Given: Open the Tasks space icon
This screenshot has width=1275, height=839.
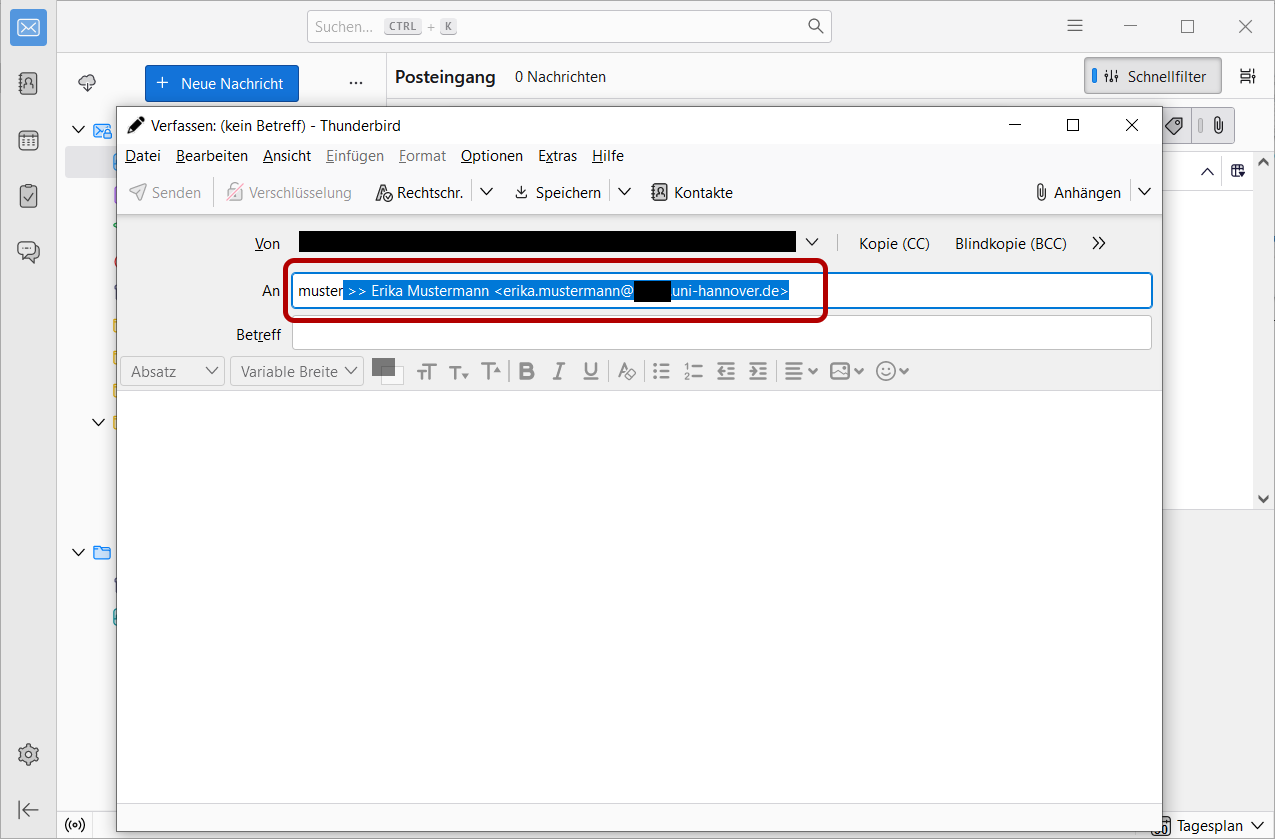Looking at the screenshot, I should [x=28, y=196].
